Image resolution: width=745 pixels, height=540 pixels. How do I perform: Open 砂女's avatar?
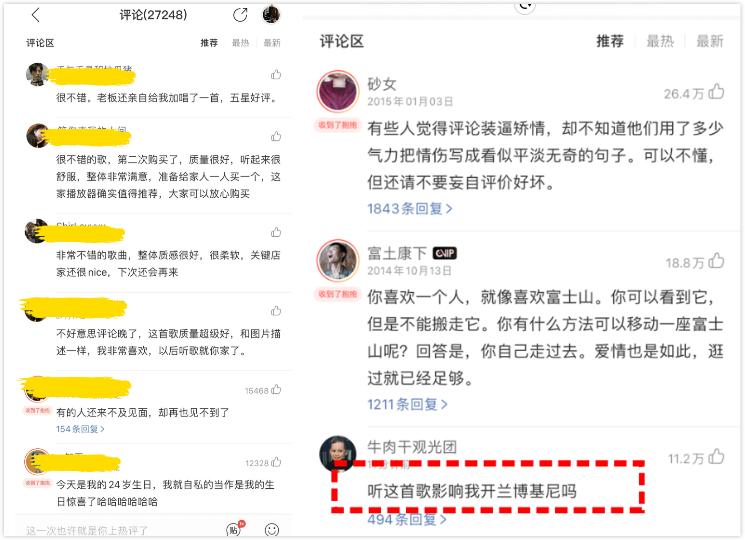pos(338,91)
